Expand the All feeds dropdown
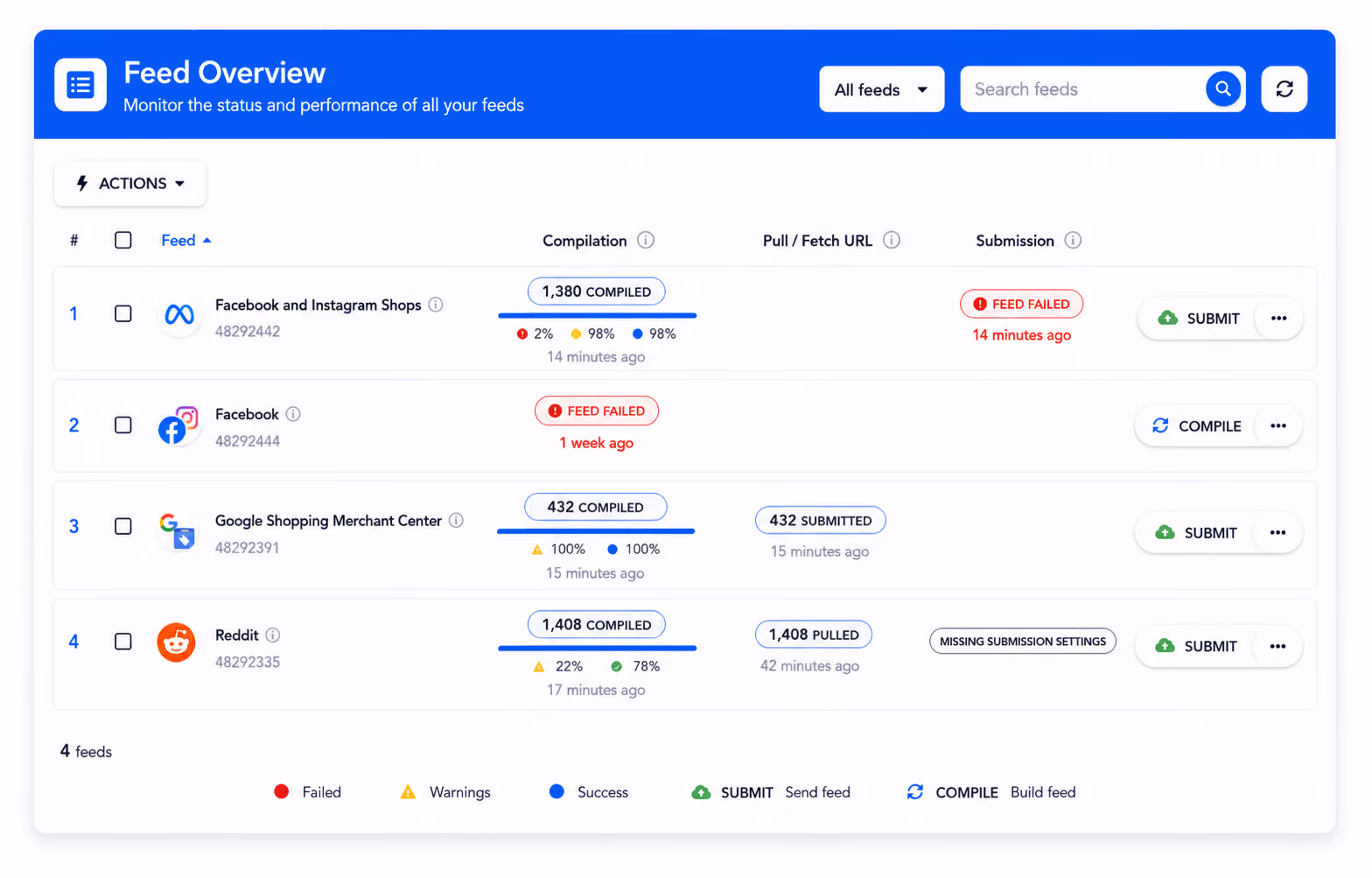The width and height of the screenshot is (1372, 878). pos(881,89)
